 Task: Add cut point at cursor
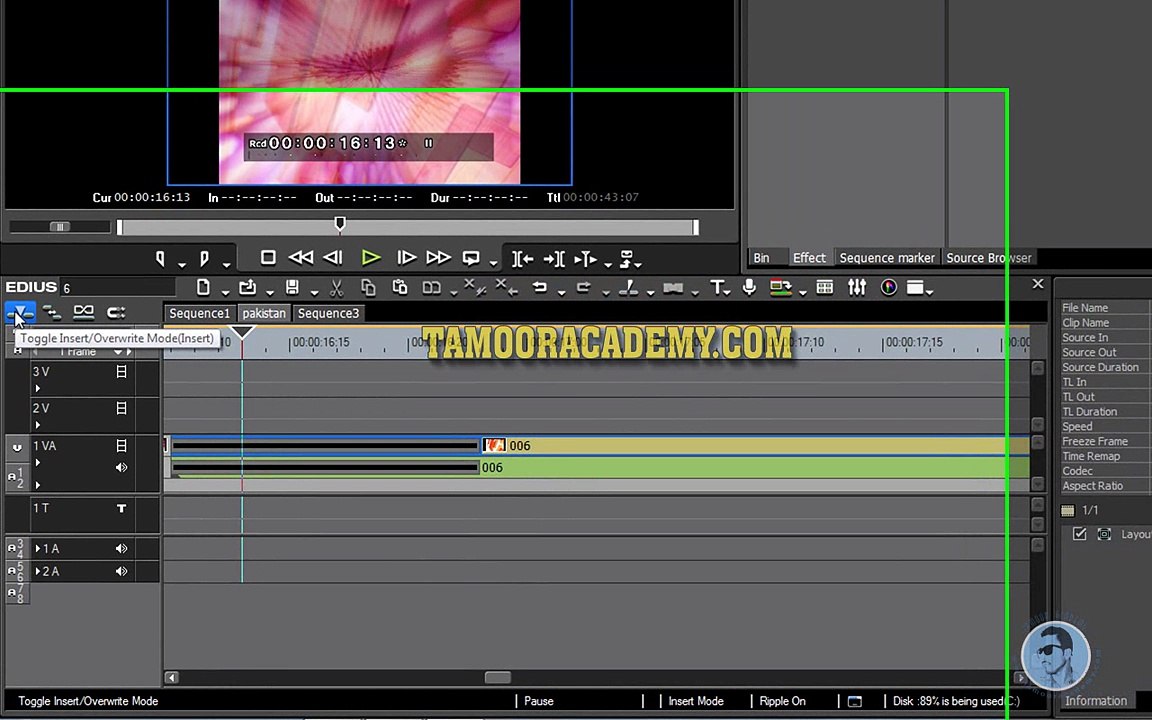(x=628, y=287)
